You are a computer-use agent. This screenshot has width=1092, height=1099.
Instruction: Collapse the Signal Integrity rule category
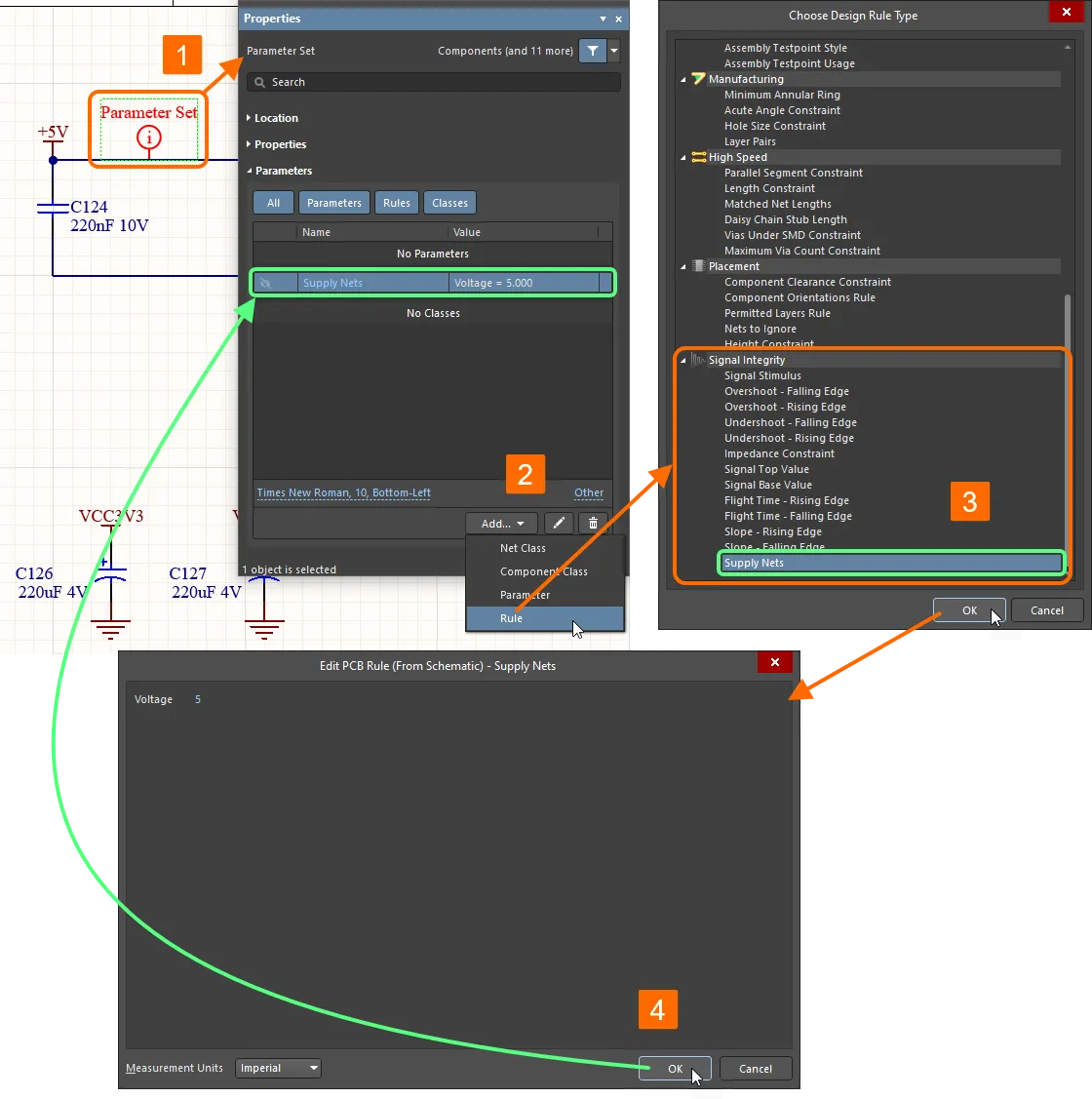click(683, 360)
